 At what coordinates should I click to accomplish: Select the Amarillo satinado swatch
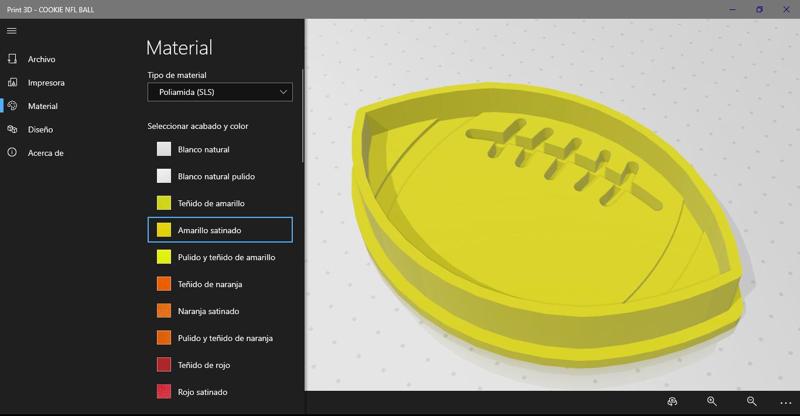[164, 230]
